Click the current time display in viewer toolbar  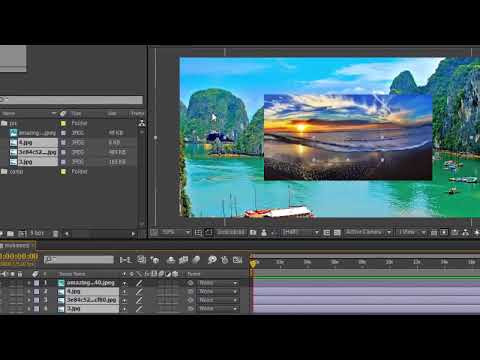point(231,232)
